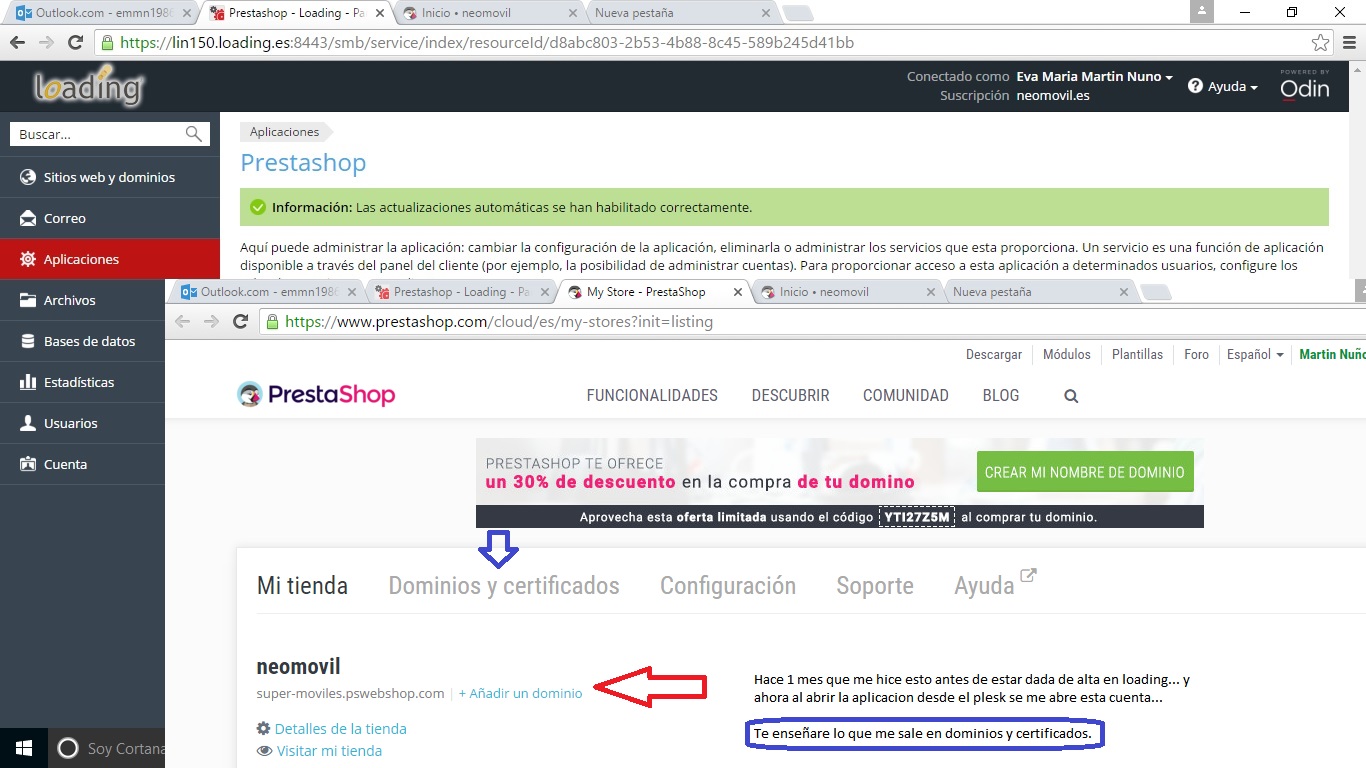Viewport: 1366px width, 768px height.
Task: Open the Español language dropdown
Action: pyautogui.click(x=1255, y=354)
